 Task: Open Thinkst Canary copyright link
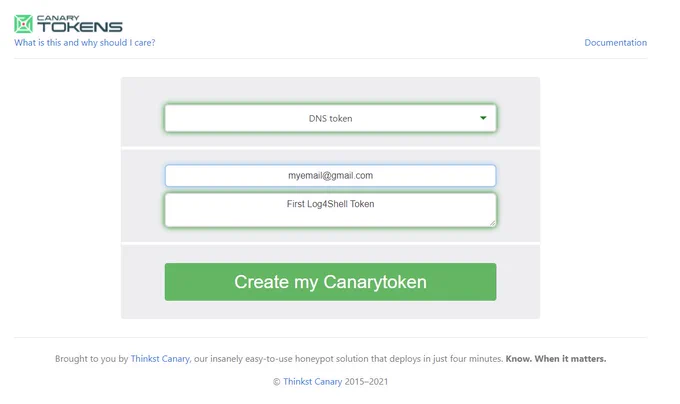pyautogui.click(x=313, y=382)
